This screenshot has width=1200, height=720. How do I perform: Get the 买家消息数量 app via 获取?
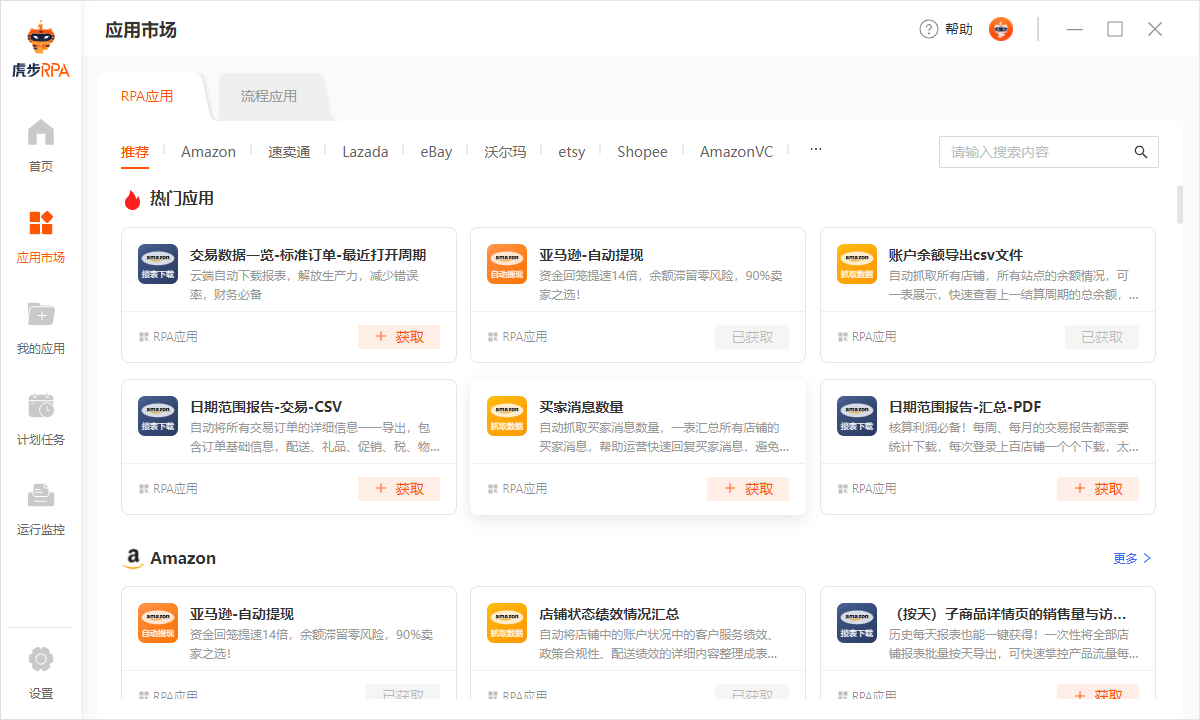coord(748,489)
